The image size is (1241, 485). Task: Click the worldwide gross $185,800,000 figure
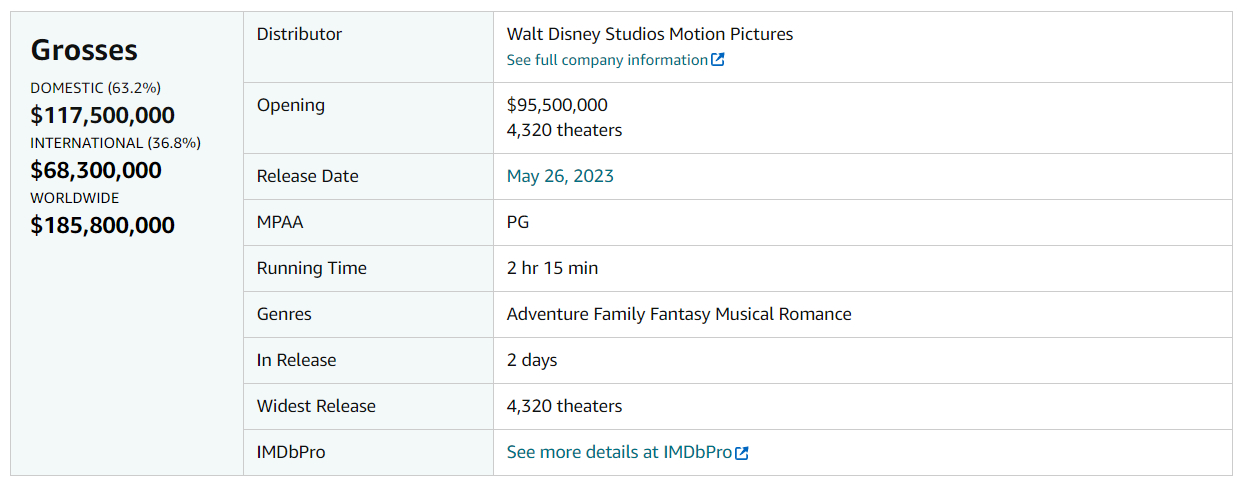[102, 225]
